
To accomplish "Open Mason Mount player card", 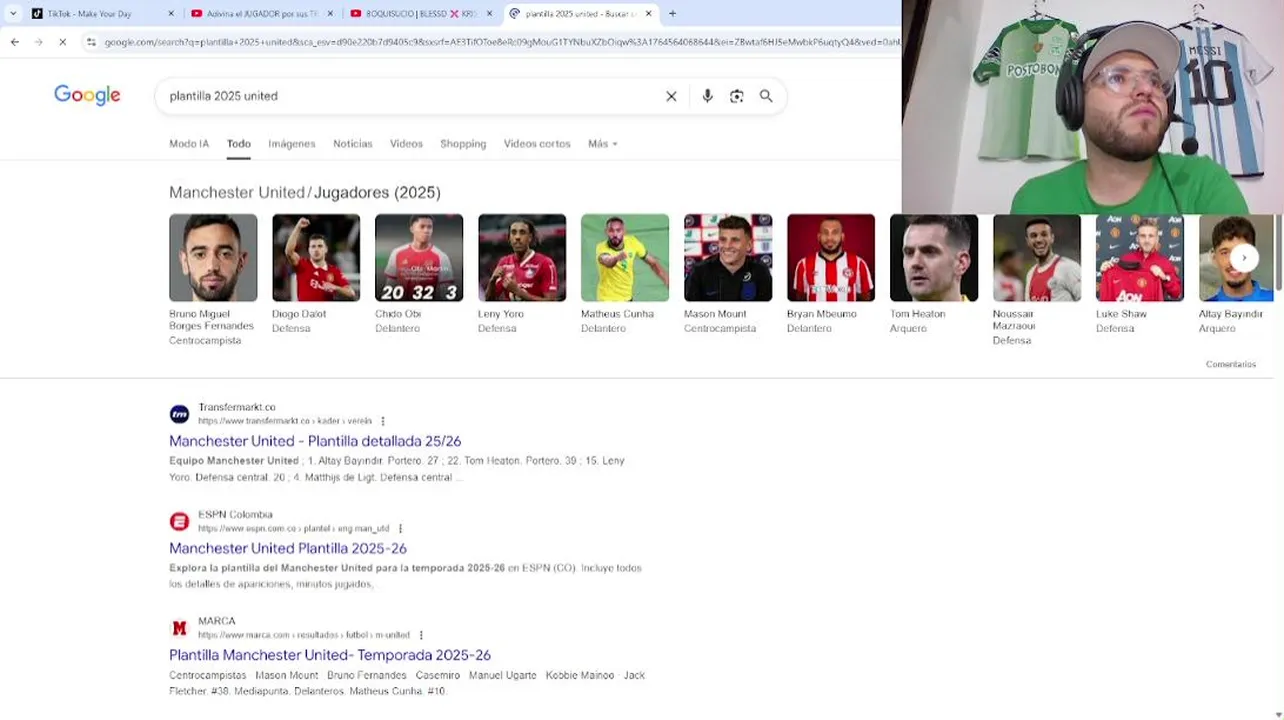I will tap(728, 273).
